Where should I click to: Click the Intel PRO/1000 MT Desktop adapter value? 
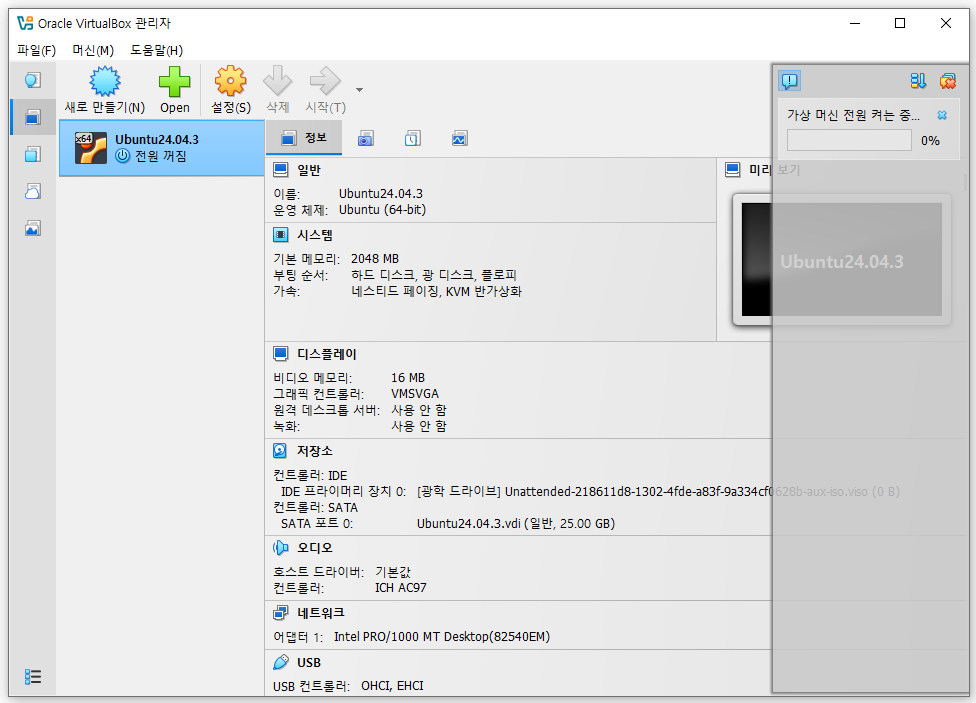442,637
